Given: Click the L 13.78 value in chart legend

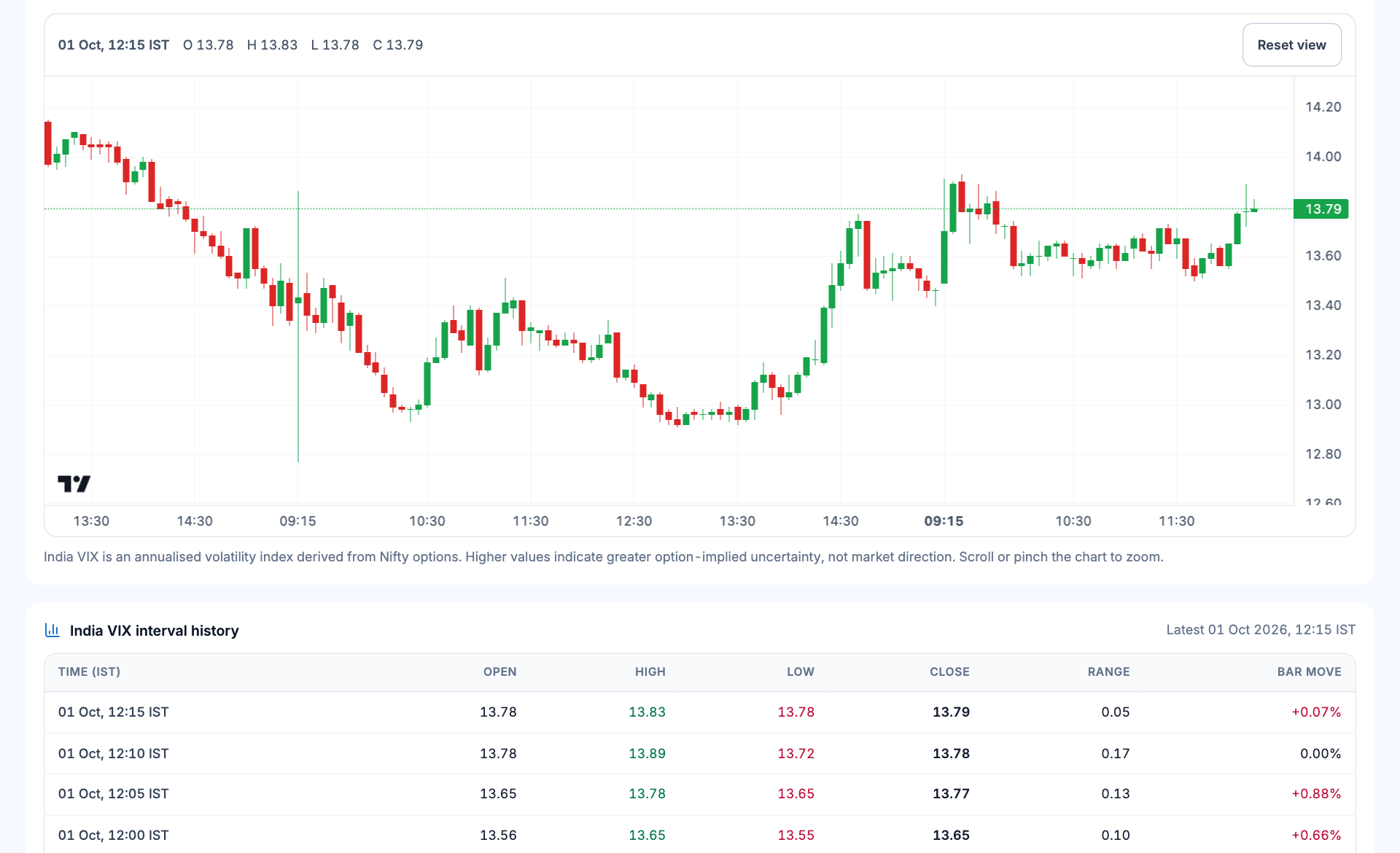Looking at the screenshot, I should point(335,45).
